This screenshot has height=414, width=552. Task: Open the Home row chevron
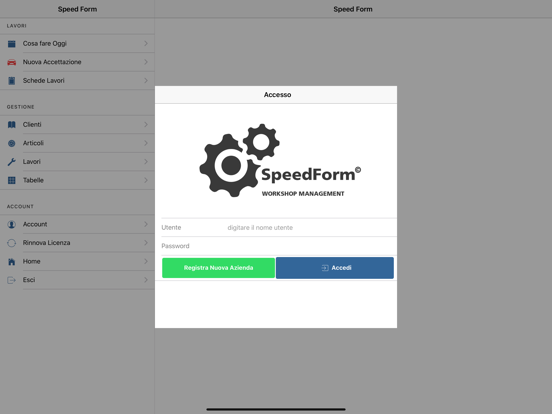pos(146,261)
